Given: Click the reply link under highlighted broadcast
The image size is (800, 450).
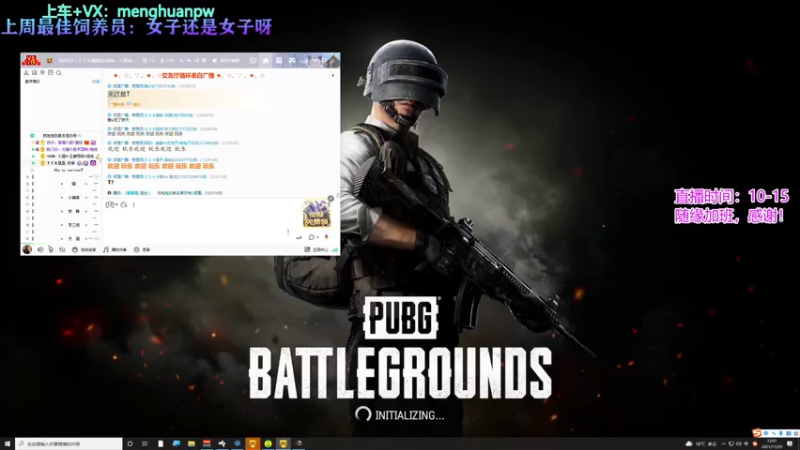Looking at the screenshot, I should pos(136,104).
